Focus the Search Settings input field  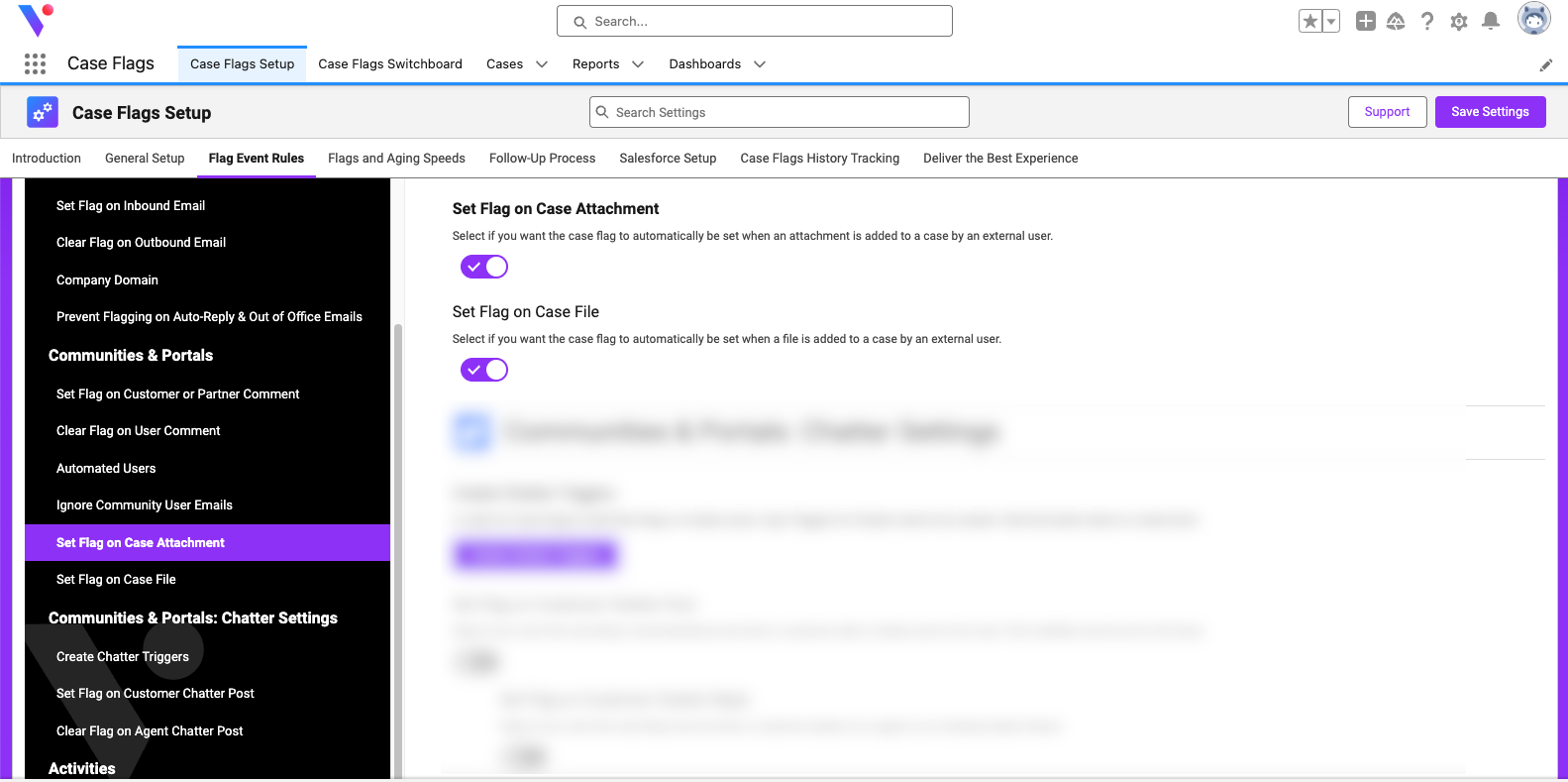(x=780, y=112)
